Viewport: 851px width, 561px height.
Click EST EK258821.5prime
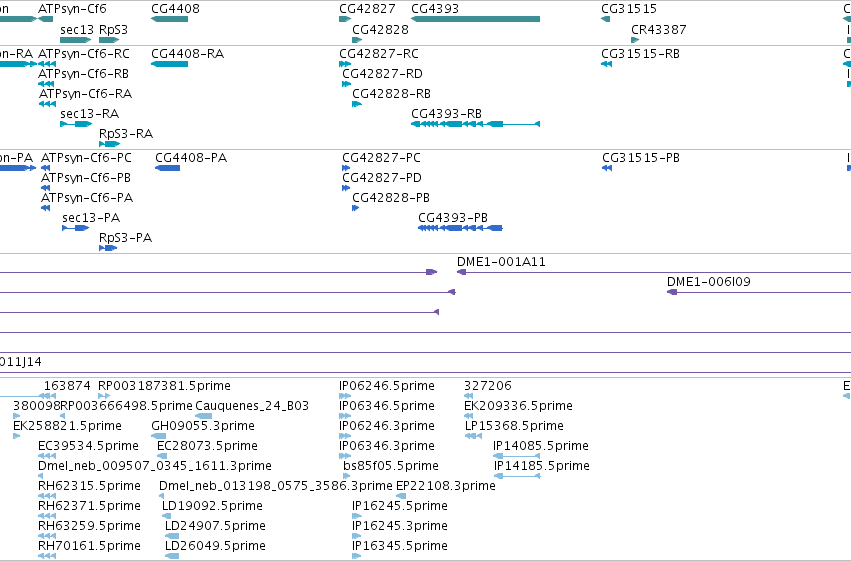(x=67, y=426)
